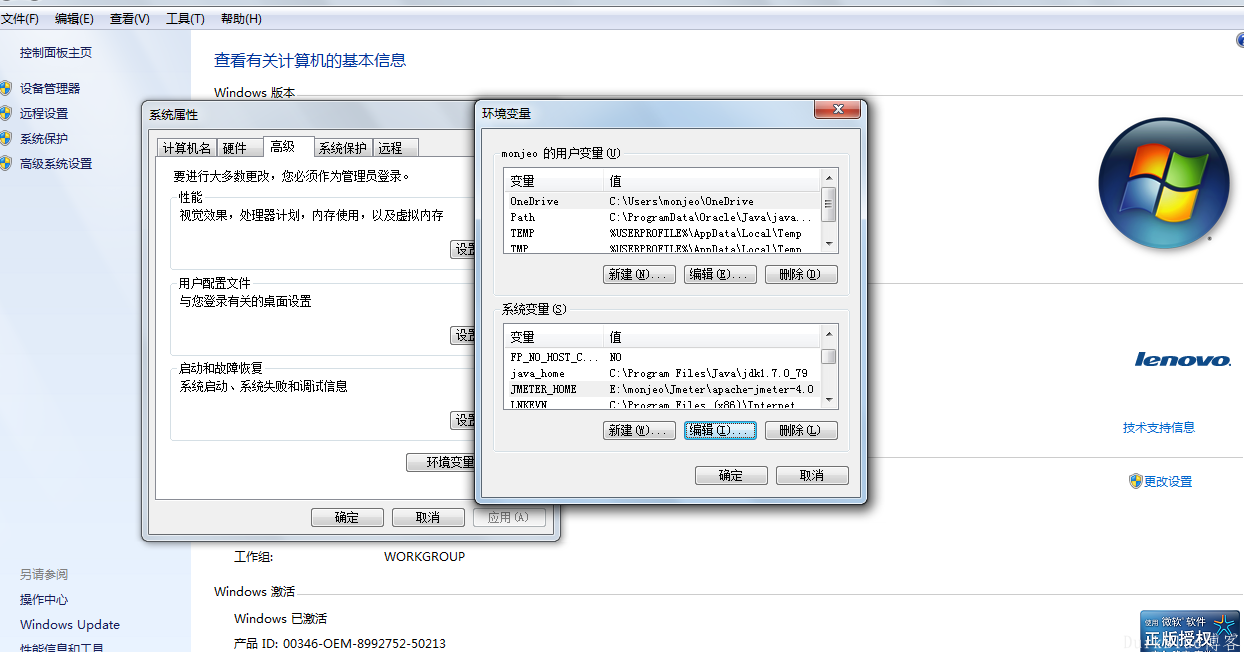This screenshot has width=1244, height=652.
Task: Click 新建 under system variables
Action: pos(640,430)
